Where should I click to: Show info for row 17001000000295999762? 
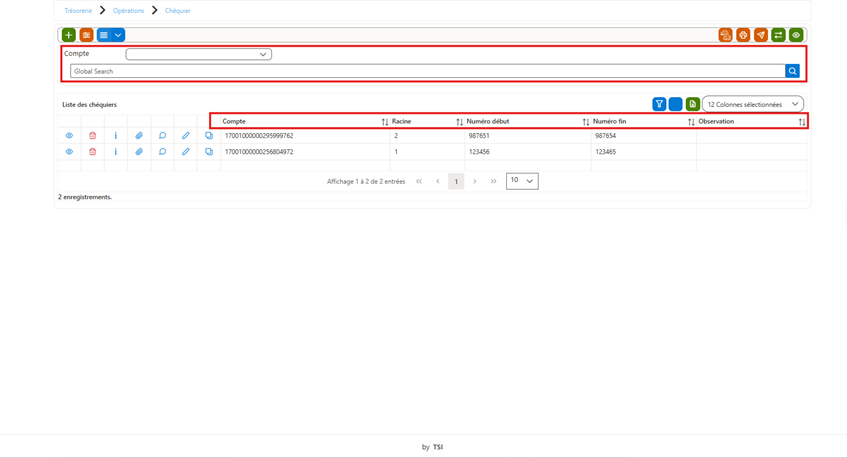coord(116,136)
